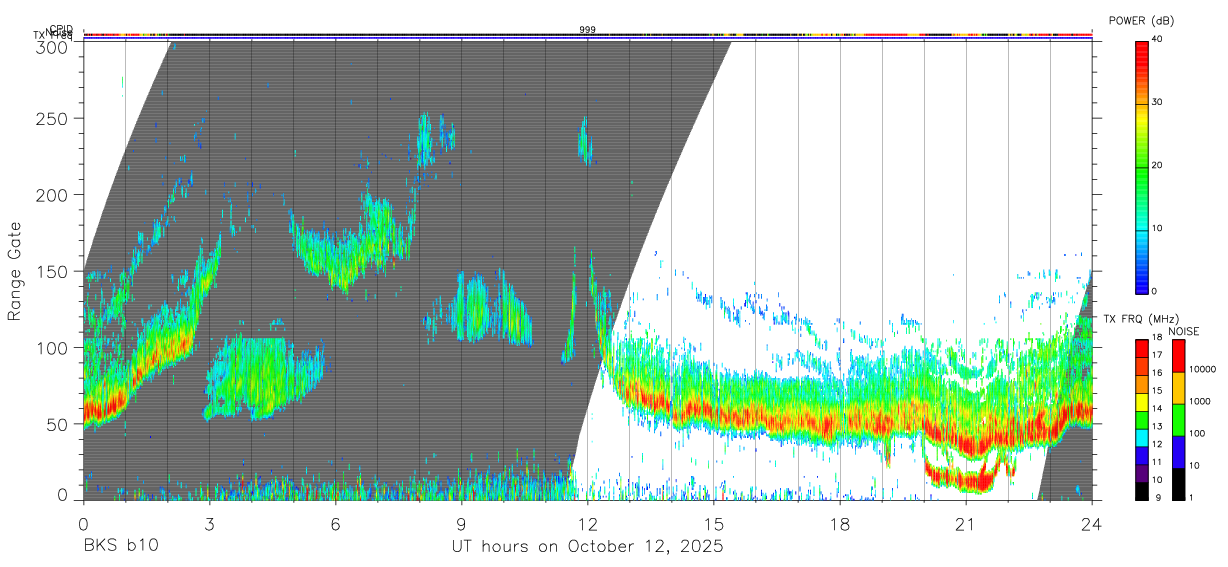1228x567 pixels.
Task: Click the 10 tick on the POWER (dB) scale
Action: pyautogui.click(x=1158, y=228)
